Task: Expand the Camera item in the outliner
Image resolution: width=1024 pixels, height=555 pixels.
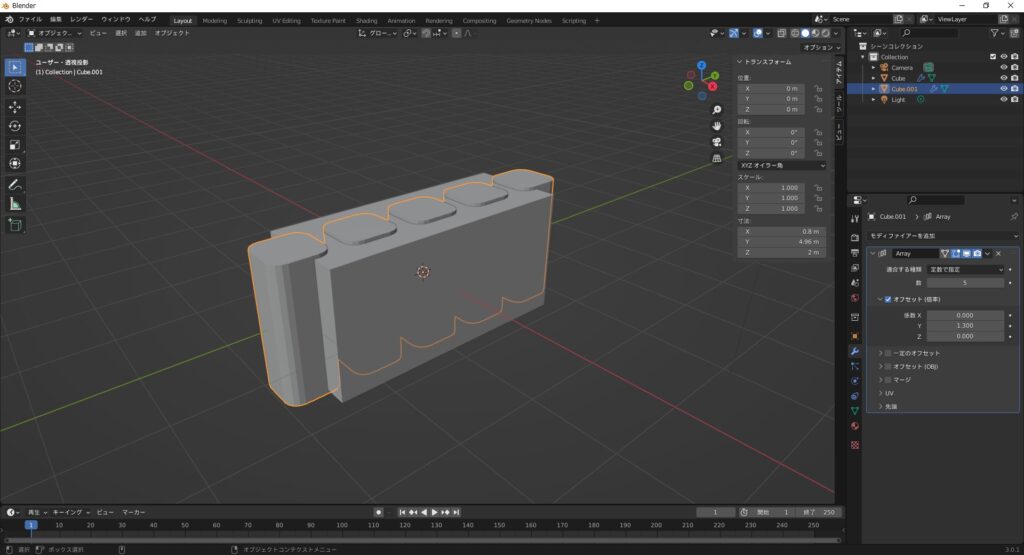Action: click(873, 67)
